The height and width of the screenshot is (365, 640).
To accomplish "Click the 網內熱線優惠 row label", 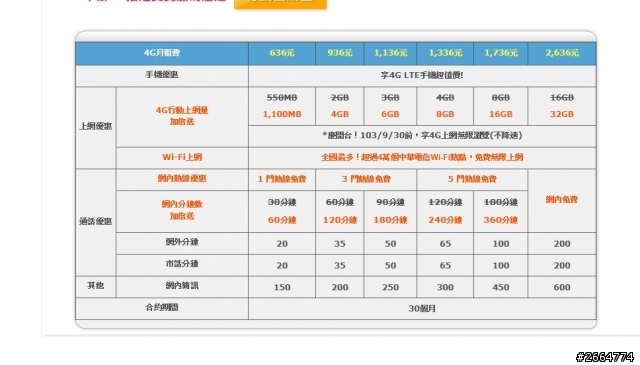I will (182, 179).
